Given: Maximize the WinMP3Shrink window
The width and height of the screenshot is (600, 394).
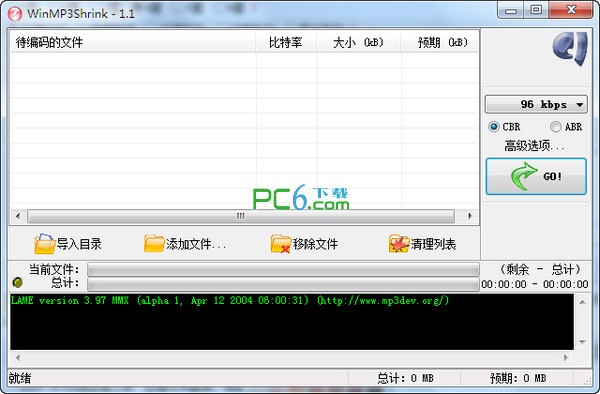Looking at the screenshot, I should 536,10.
